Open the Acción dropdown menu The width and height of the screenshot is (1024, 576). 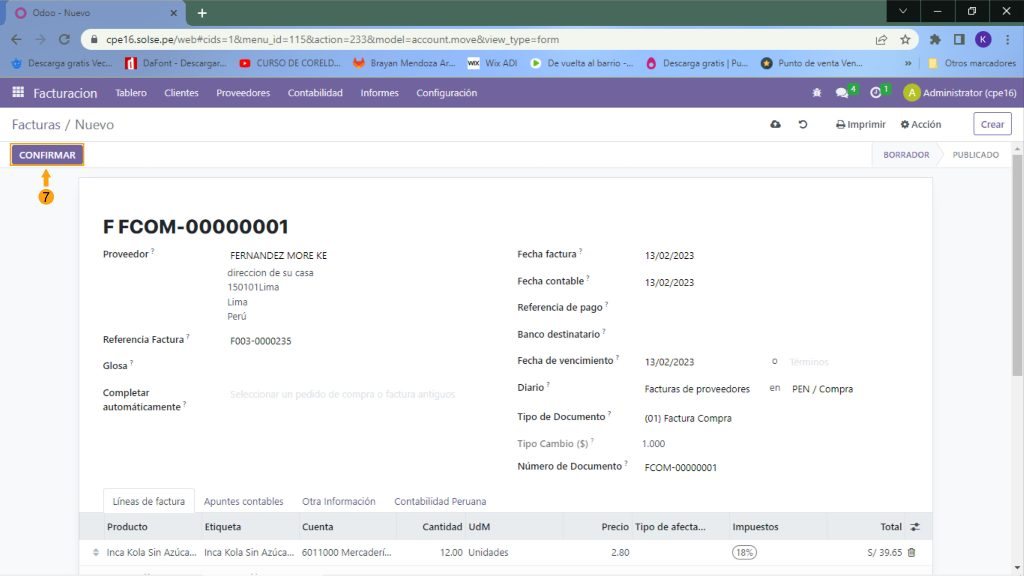tap(921, 125)
